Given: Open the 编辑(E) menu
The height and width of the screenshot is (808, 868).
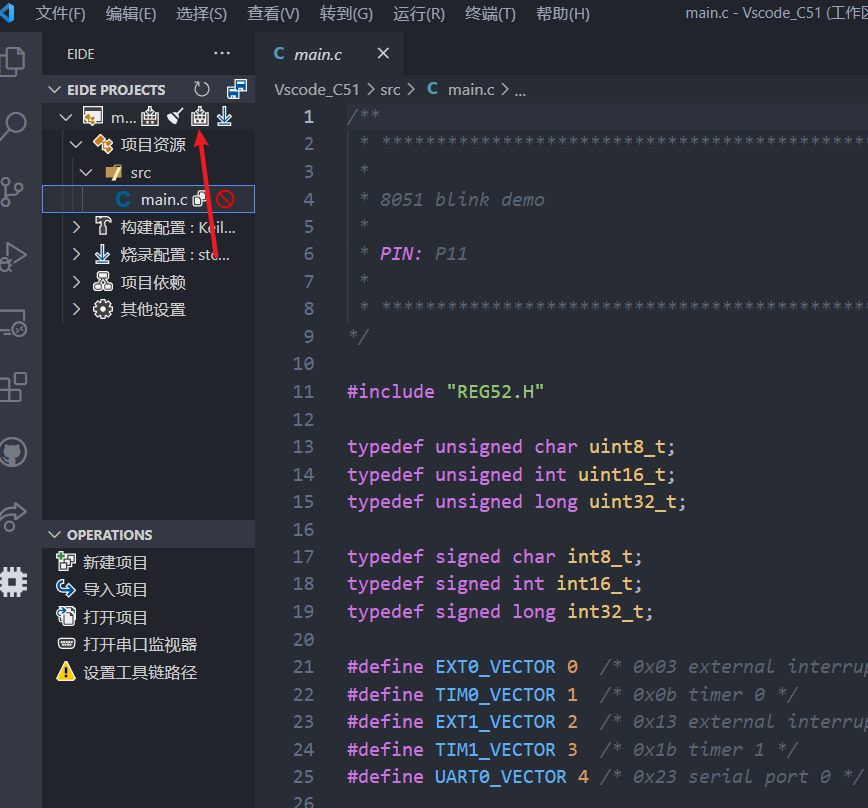Looking at the screenshot, I should pyautogui.click(x=131, y=13).
